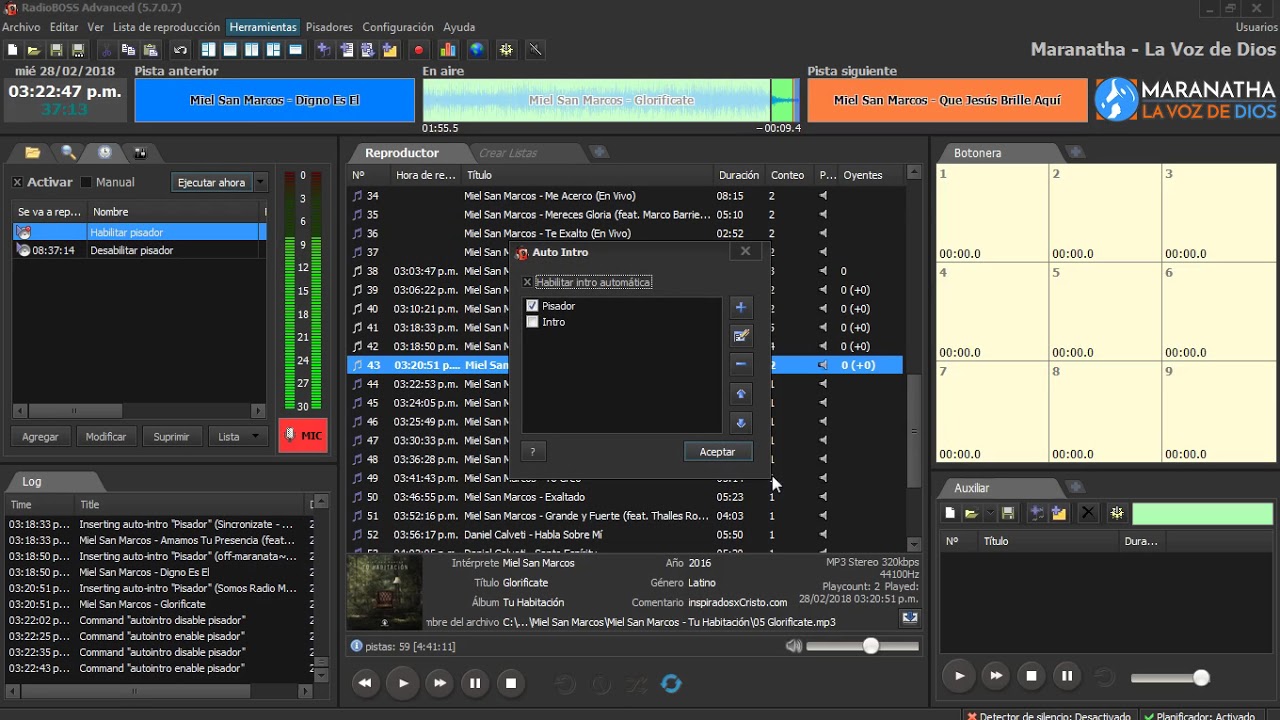This screenshot has height=720, width=1280.
Task: Open the scheduler clock tab in left panel
Action: (105, 152)
